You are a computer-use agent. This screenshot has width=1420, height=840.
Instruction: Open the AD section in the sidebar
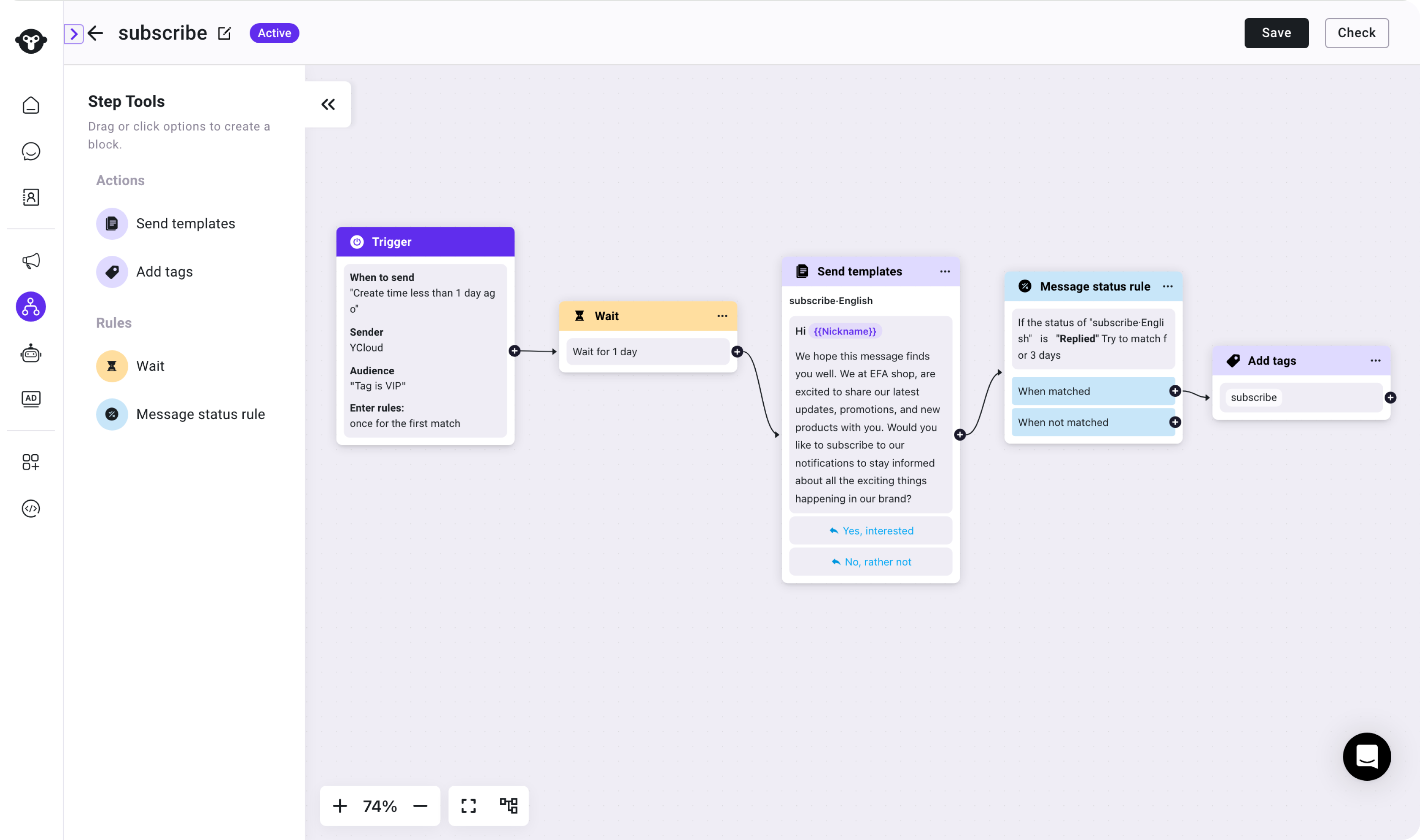tap(30, 398)
